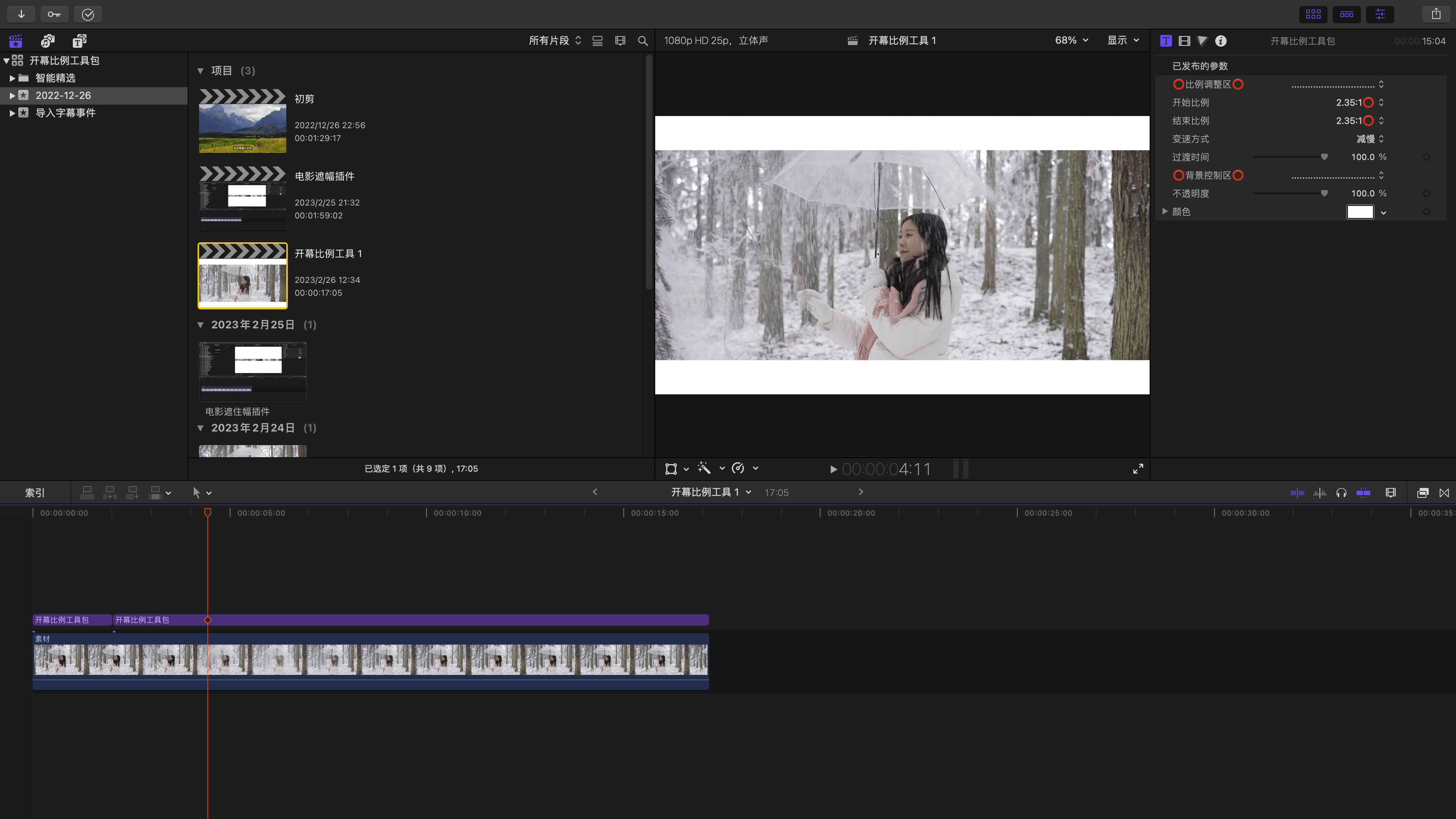Add keyframe for 过渡时间
The image size is (1456, 819).
coord(1426,157)
